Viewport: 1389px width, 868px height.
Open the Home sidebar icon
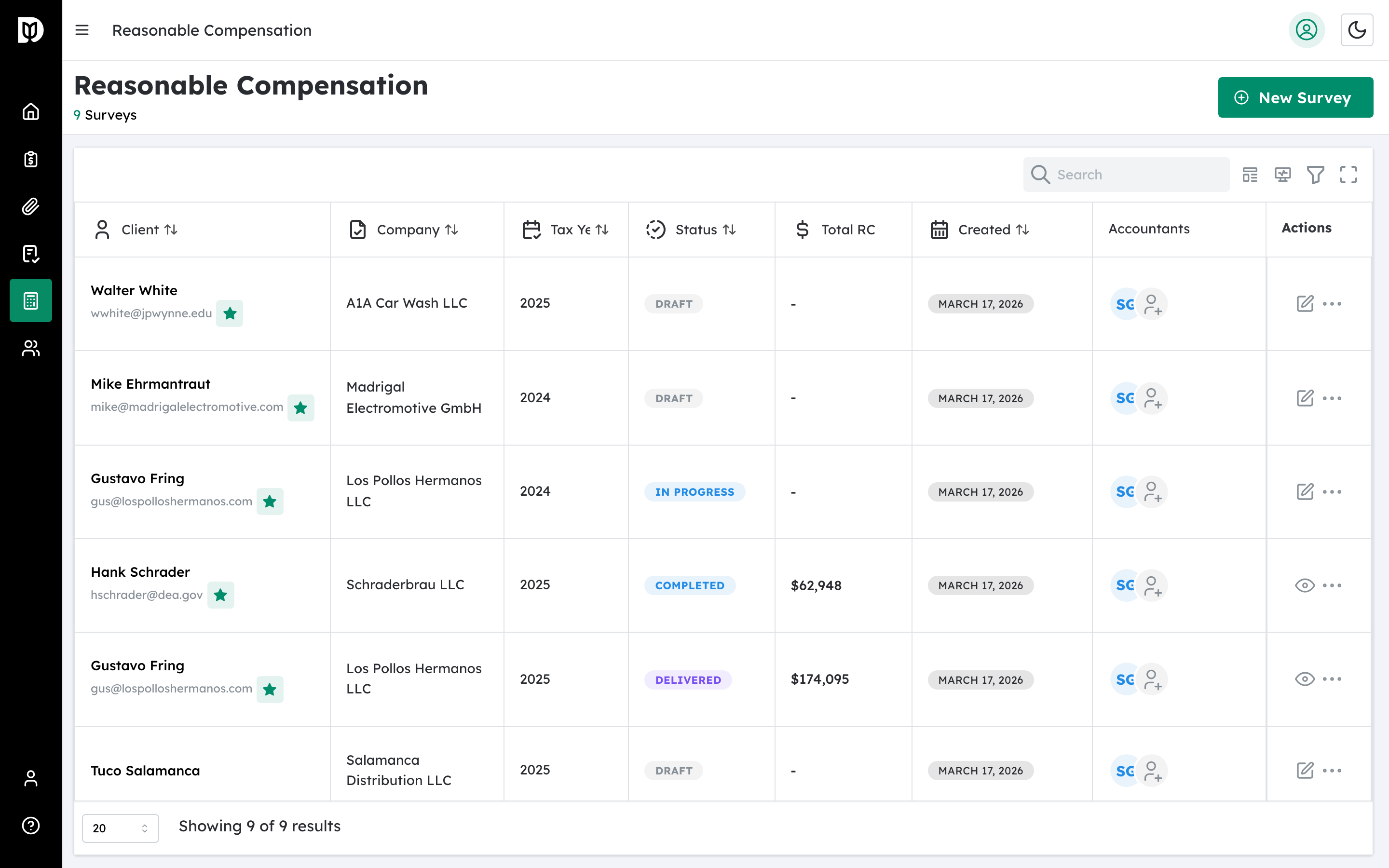[30, 112]
